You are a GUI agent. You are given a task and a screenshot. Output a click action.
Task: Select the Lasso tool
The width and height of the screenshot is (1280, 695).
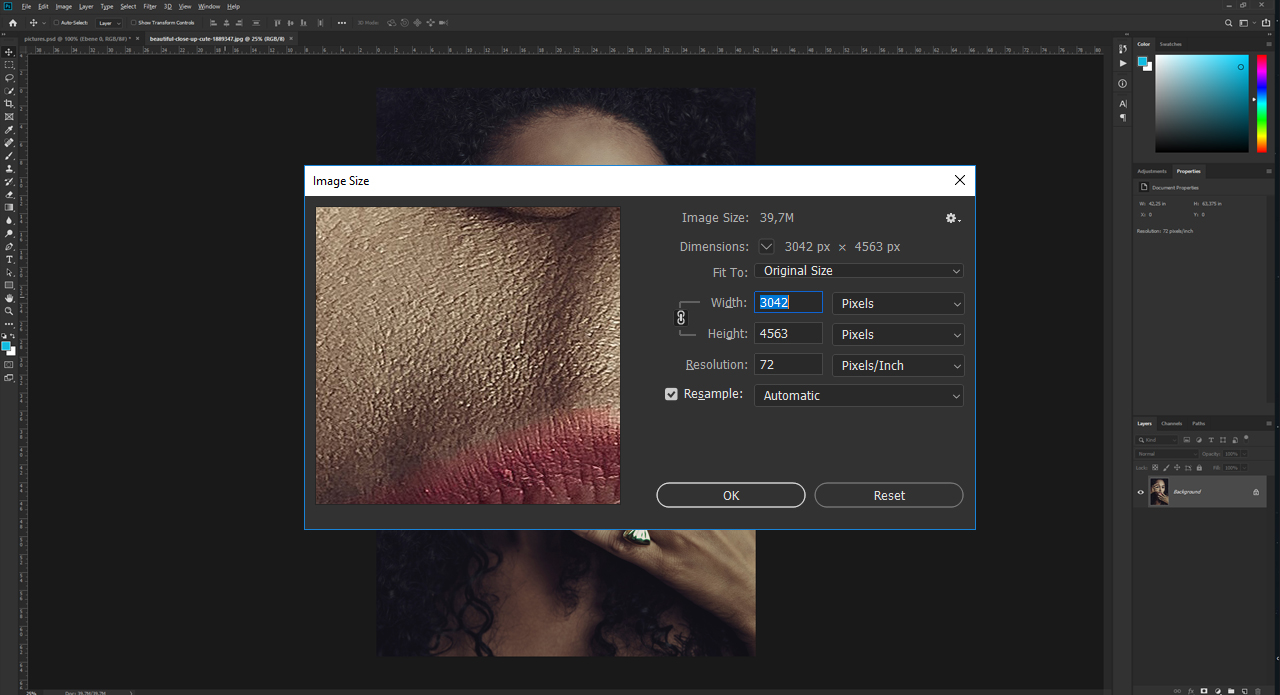9,77
